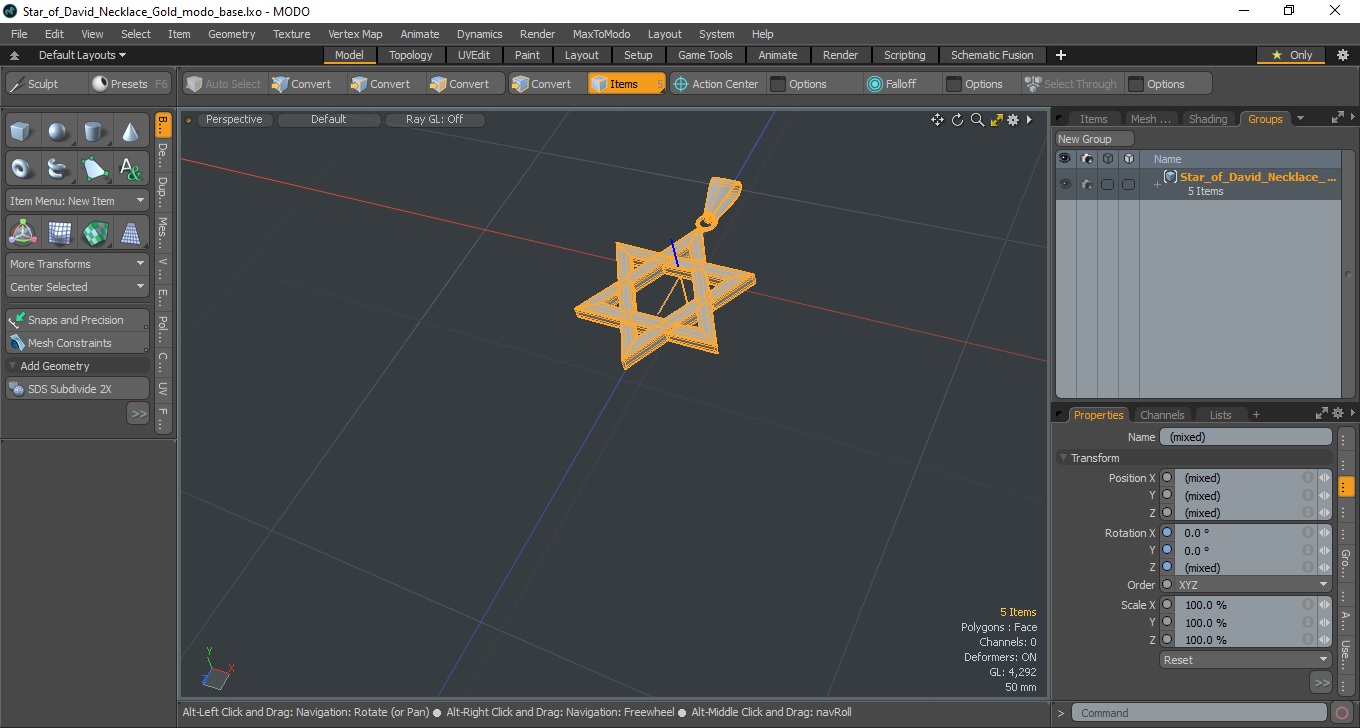
Task: Select the Bend deform grid icon
Action: click(59, 233)
